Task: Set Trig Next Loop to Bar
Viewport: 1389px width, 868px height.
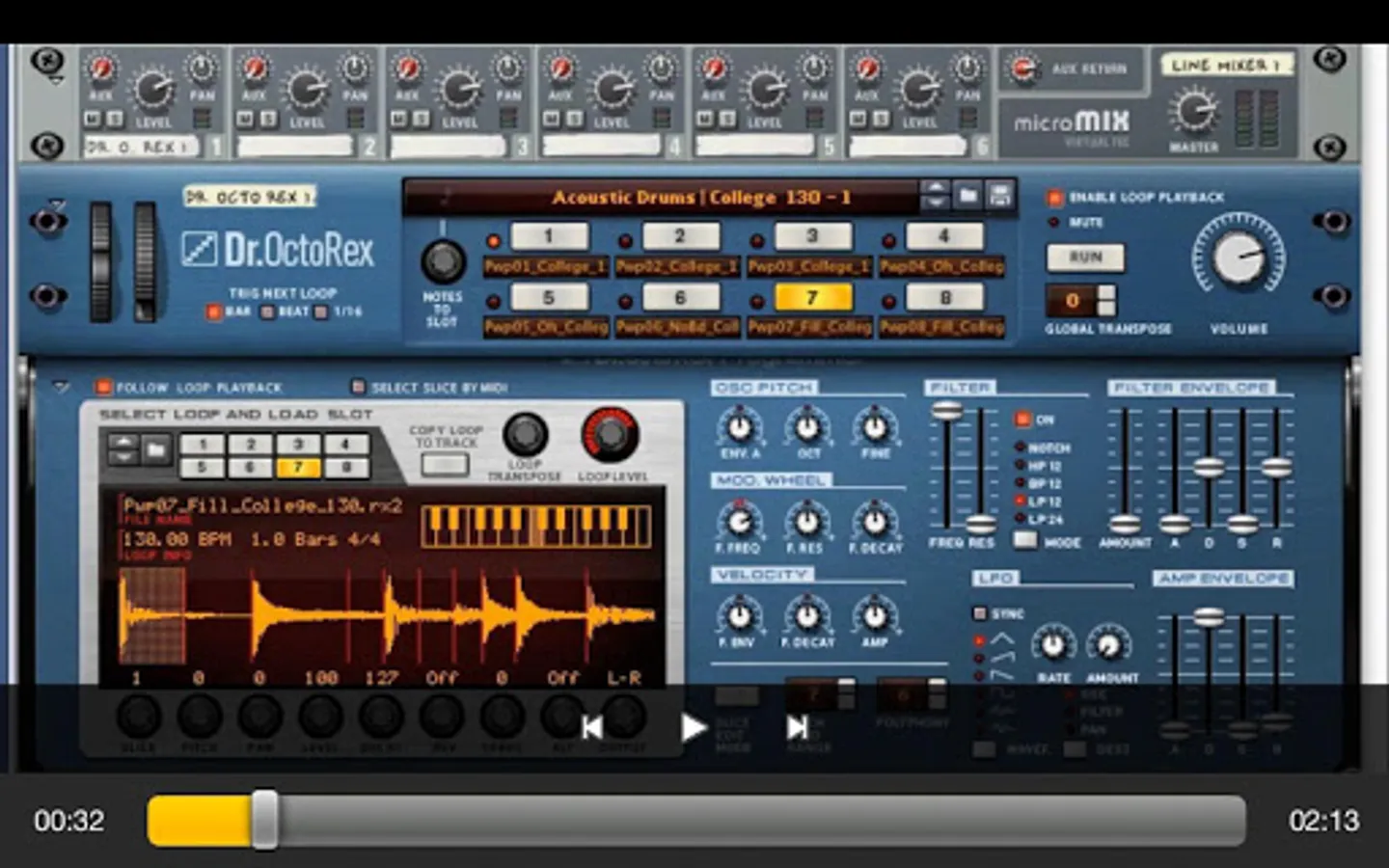Action: pos(214,312)
